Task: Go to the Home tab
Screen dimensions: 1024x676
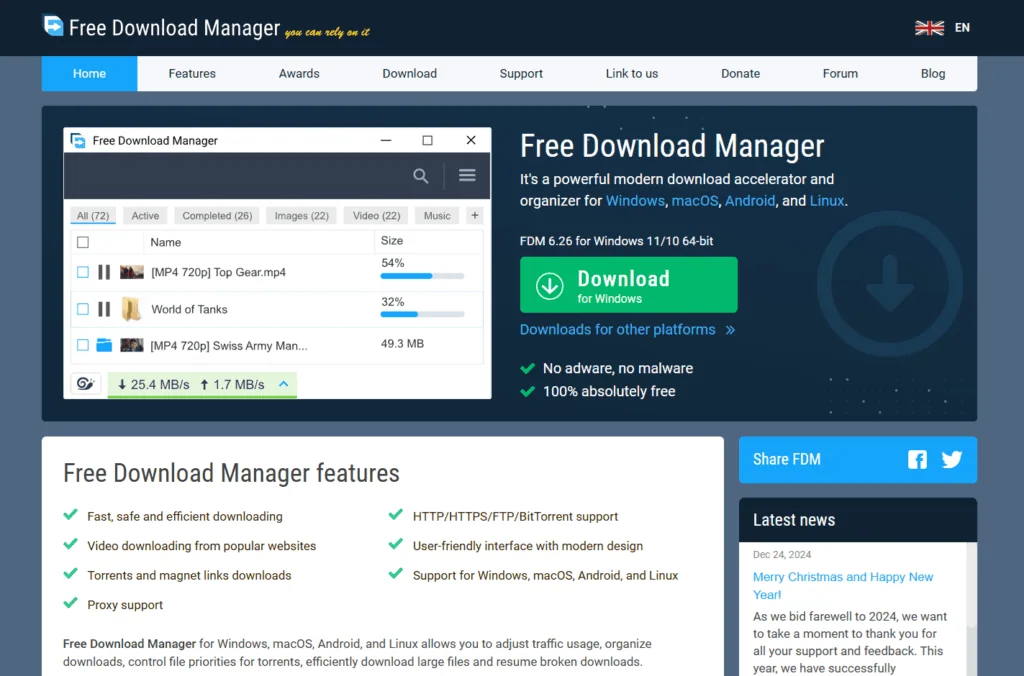Action: 89,74
